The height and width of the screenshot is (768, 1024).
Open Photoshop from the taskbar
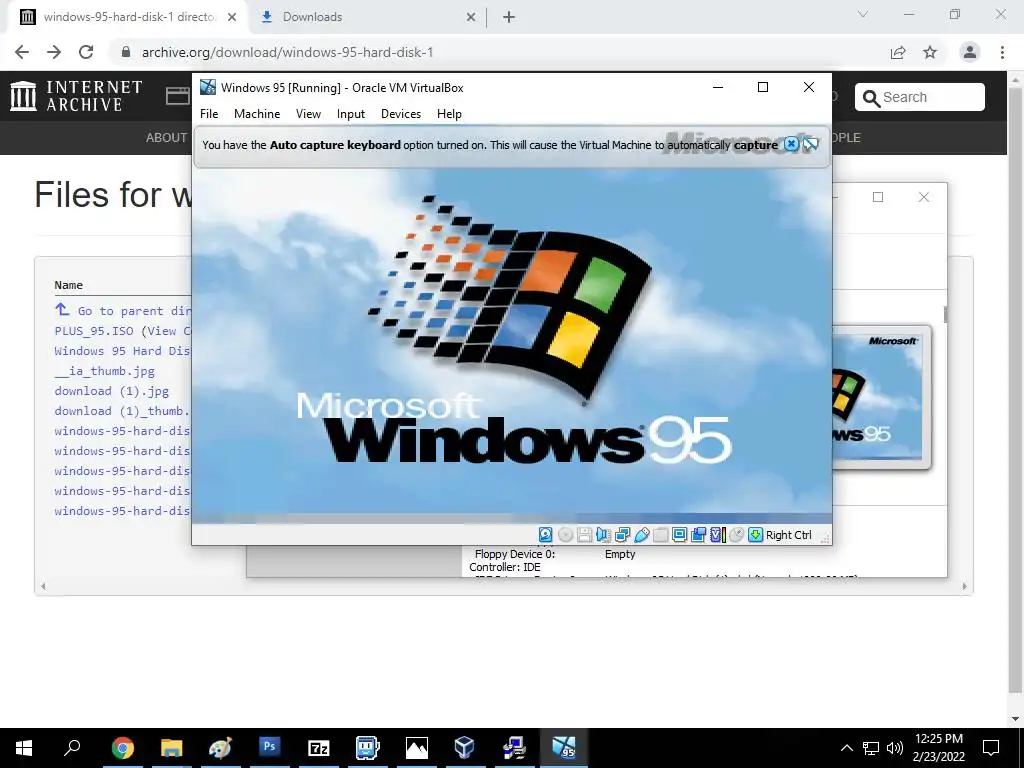269,748
